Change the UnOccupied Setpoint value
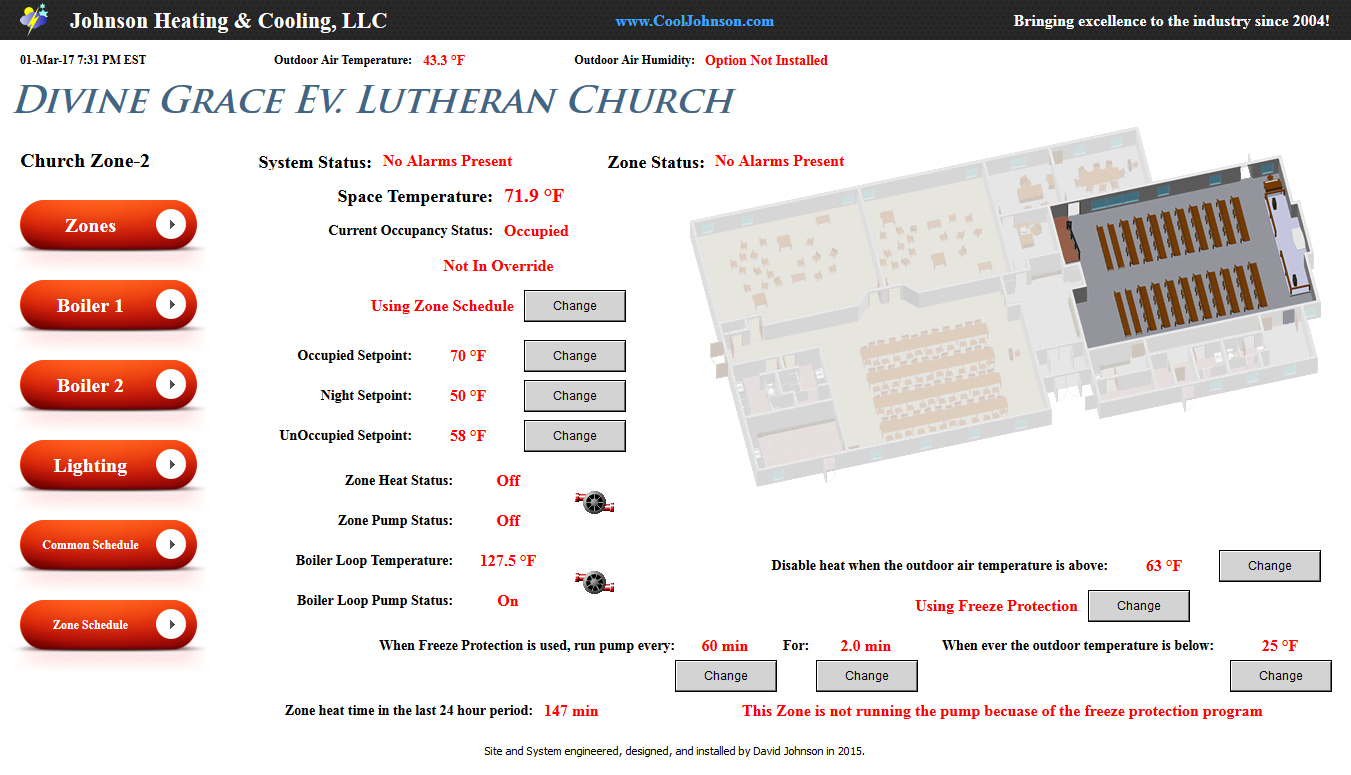 pyautogui.click(x=575, y=436)
